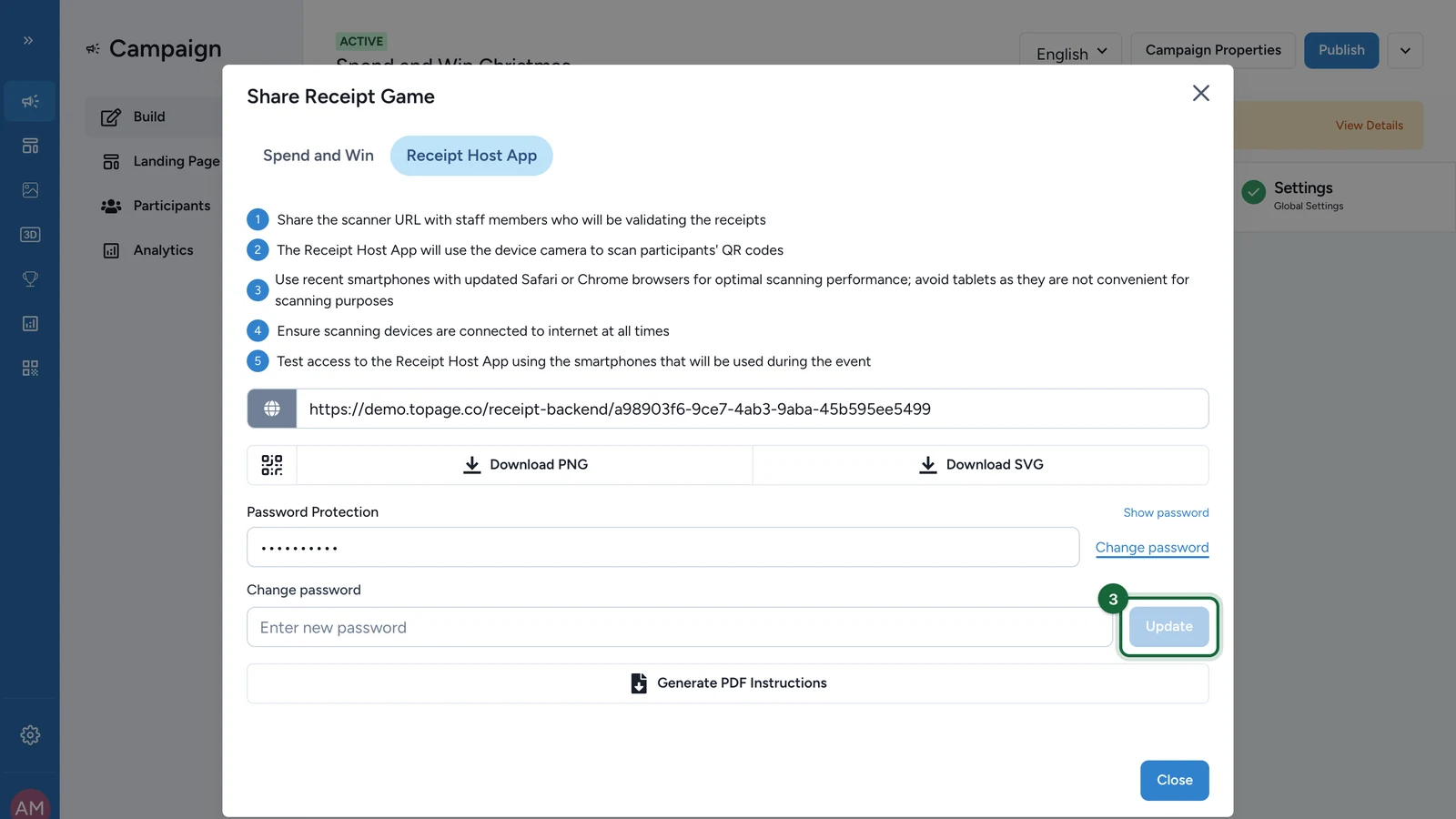Image resolution: width=1456 pixels, height=819 pixels.
Task: Click the Change password link
Action: pos(1152,548)
